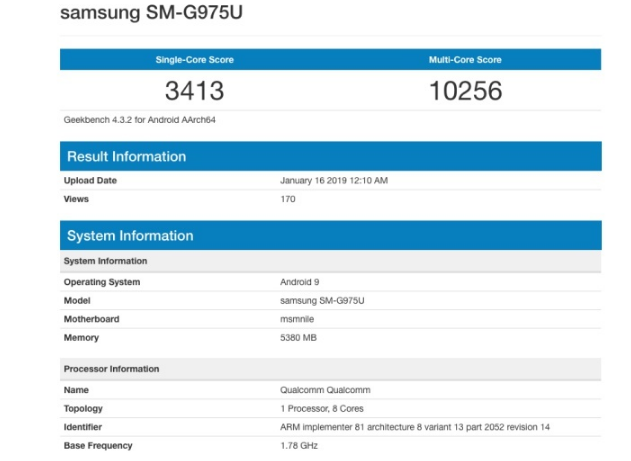Viewport: 631px width, 461px height.
Task: Click the 'Qualcomm Qualcomm' value
Action: (x=325, y=390)
